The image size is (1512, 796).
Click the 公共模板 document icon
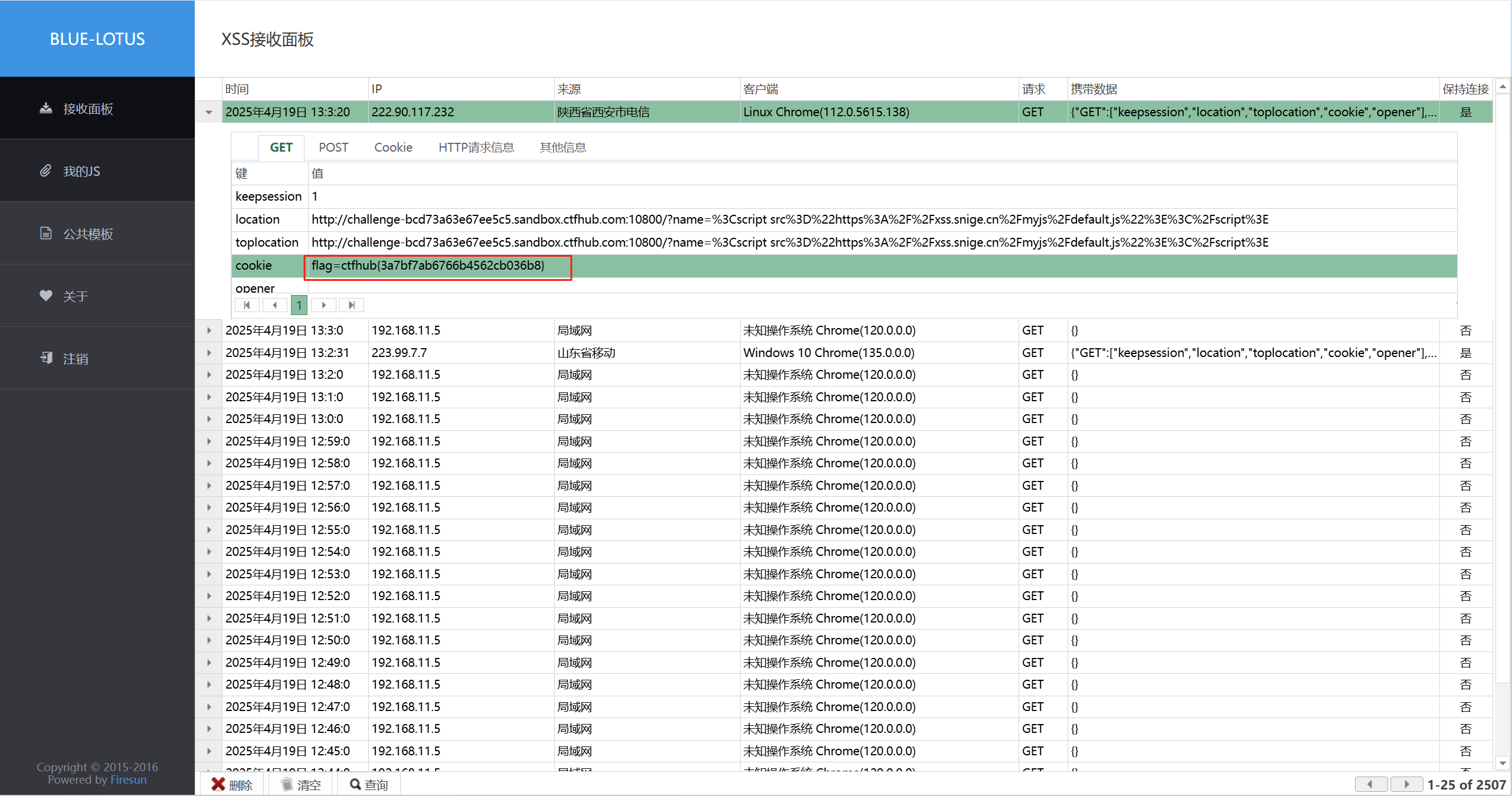pyautogui.click(x=45, y=233)
